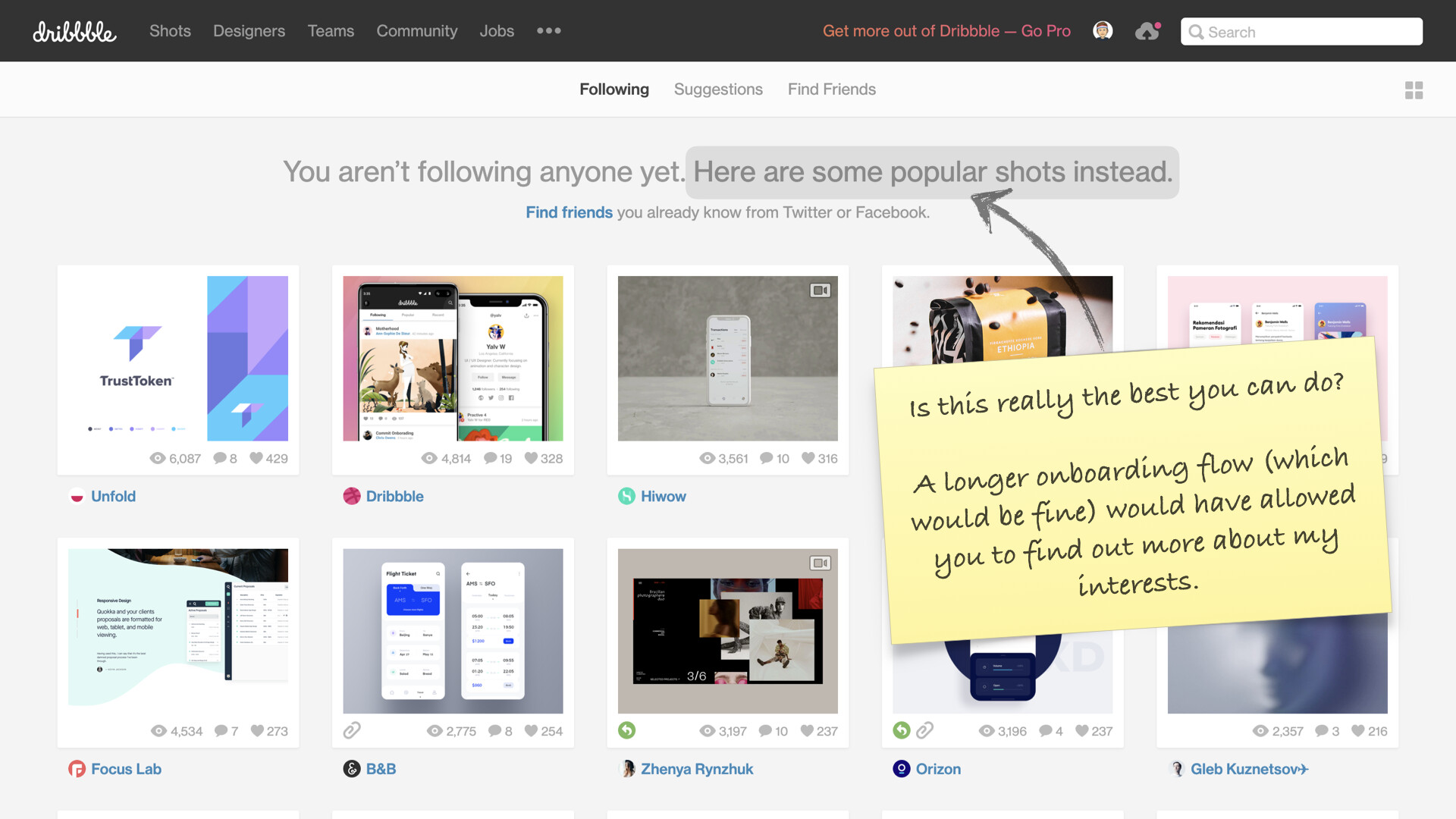The image size is (1456, 819).
Task: Click the Find friends hyperlink
Action: pos(569,212)
